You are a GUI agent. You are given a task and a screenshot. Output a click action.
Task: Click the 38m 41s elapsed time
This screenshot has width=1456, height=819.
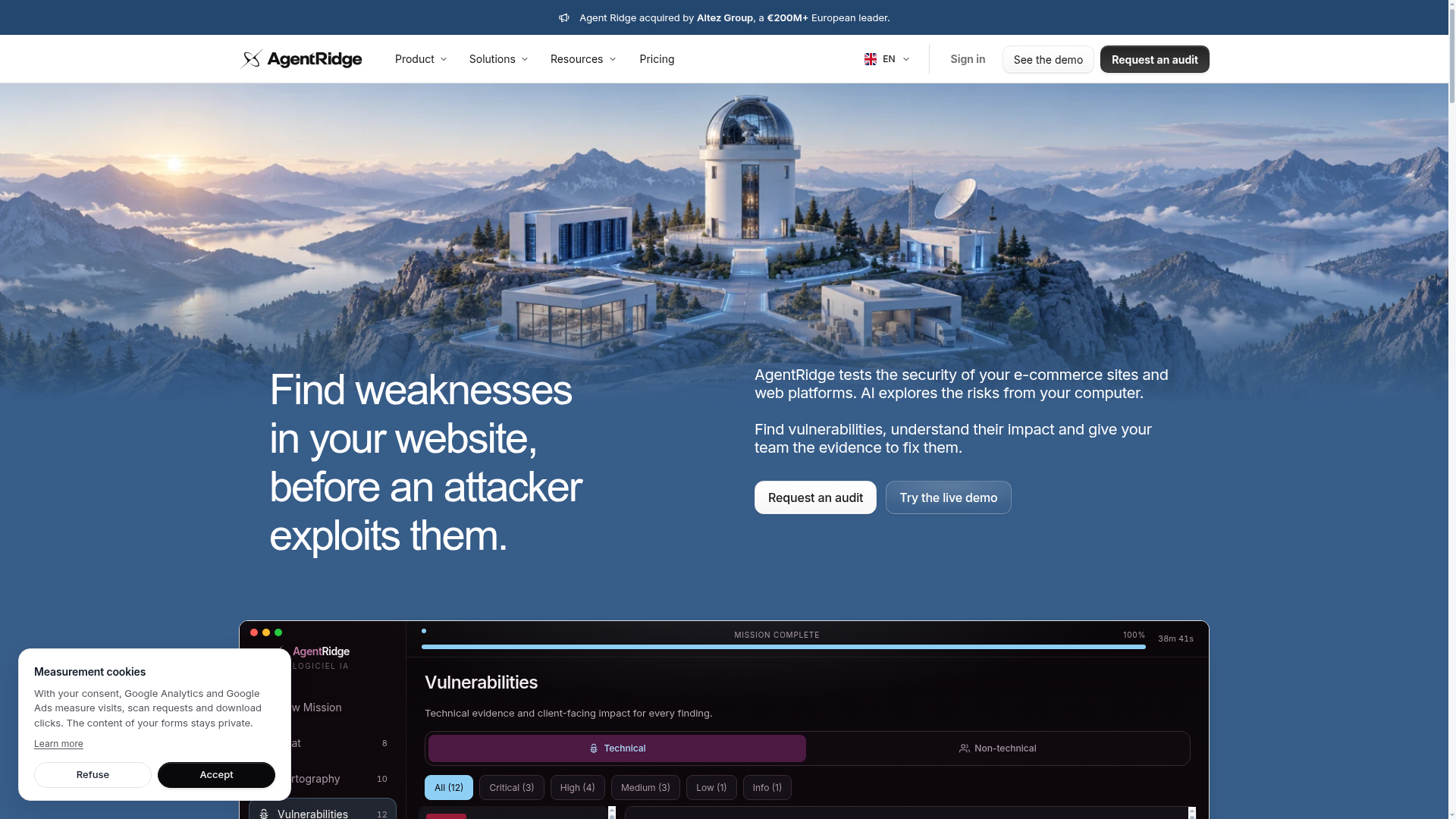pyautogui.click(x=1175, y=639)
